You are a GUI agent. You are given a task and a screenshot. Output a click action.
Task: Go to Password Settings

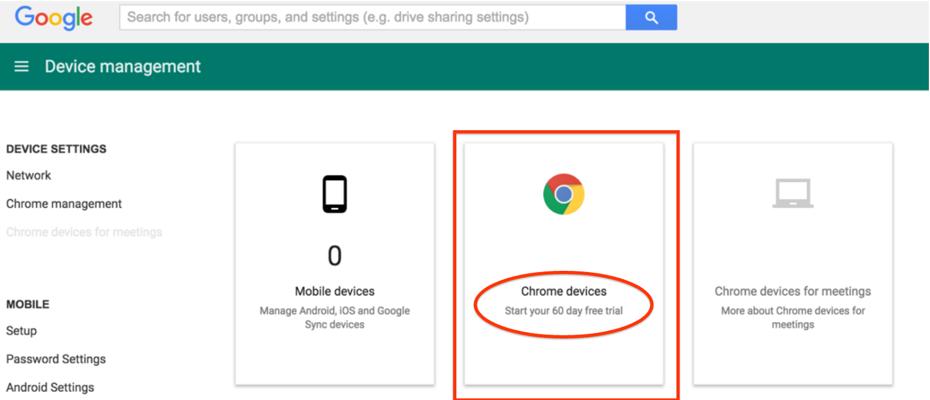coord(56,359)
